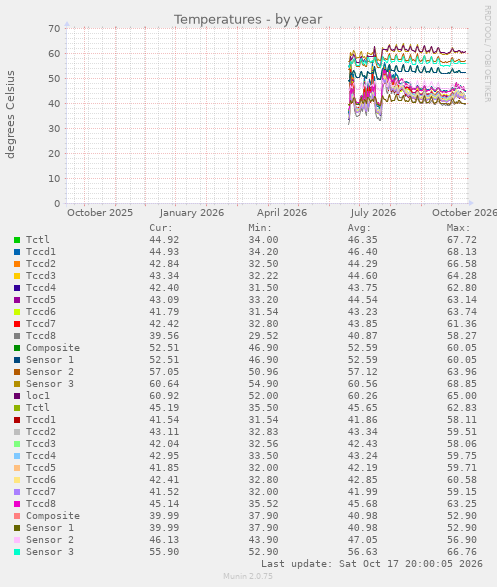Click the Tccd7 avg value 41.99
Screen dimensions: 497x587
363,492
